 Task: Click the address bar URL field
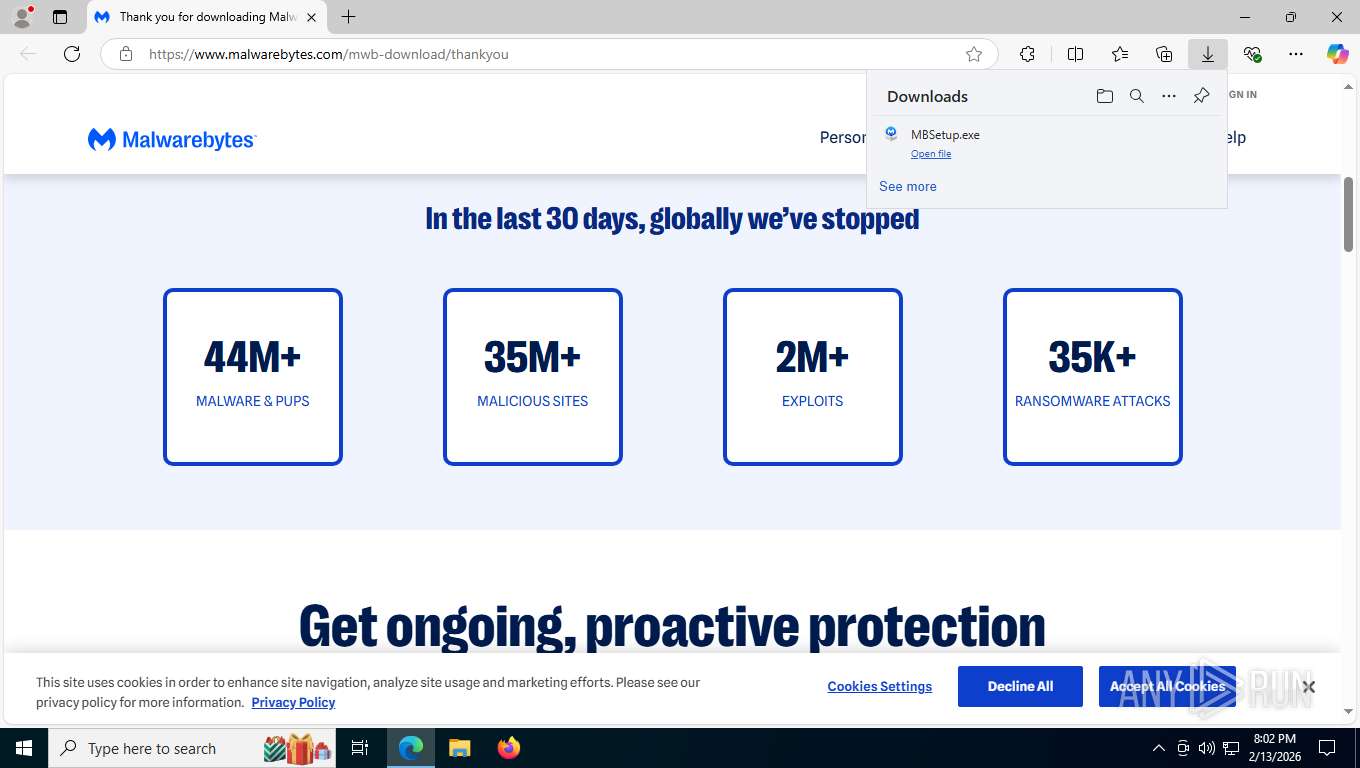click(548, 54)
